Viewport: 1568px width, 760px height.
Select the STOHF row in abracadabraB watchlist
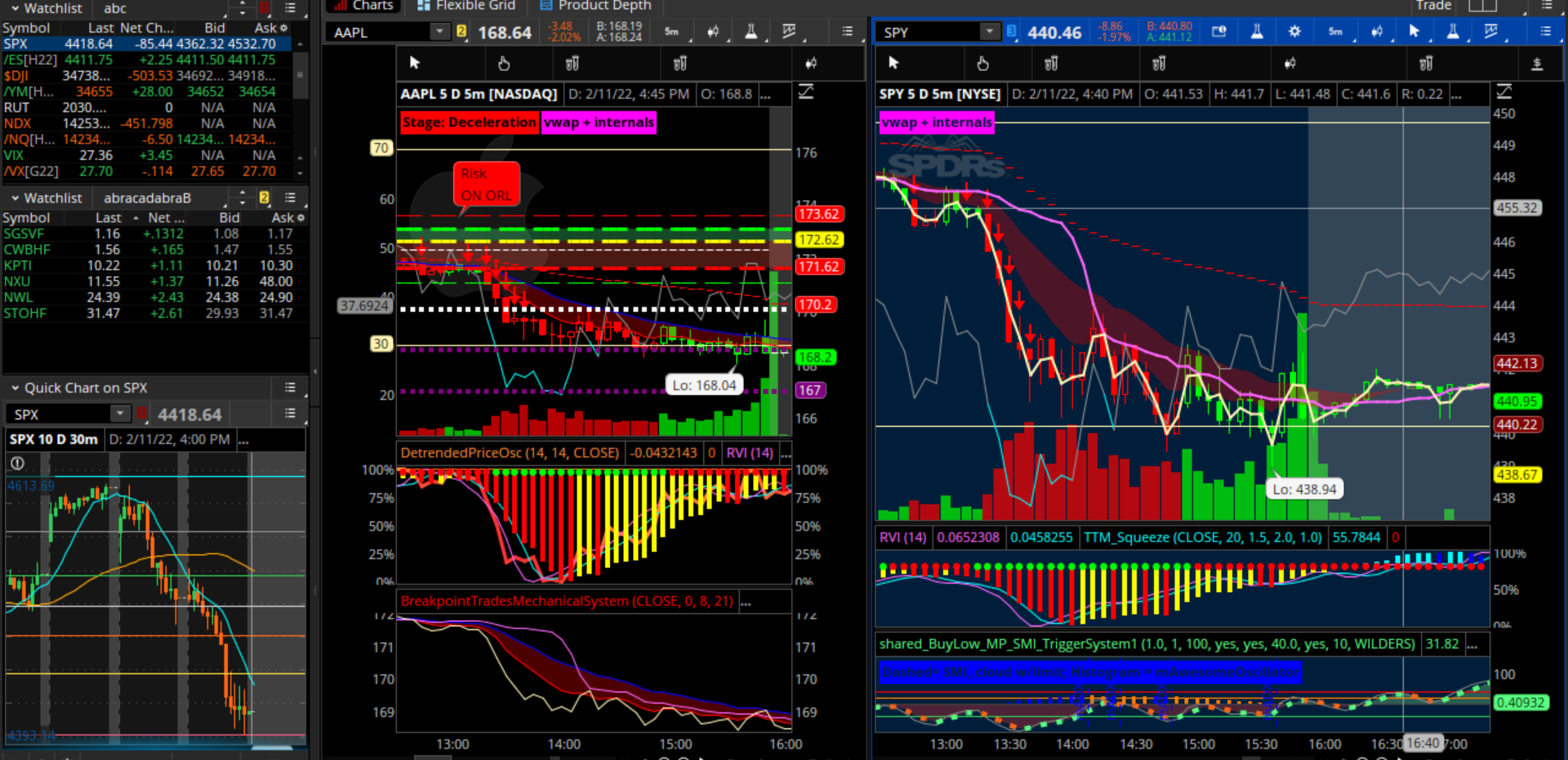pyautogui.click(x=154, y=313)
